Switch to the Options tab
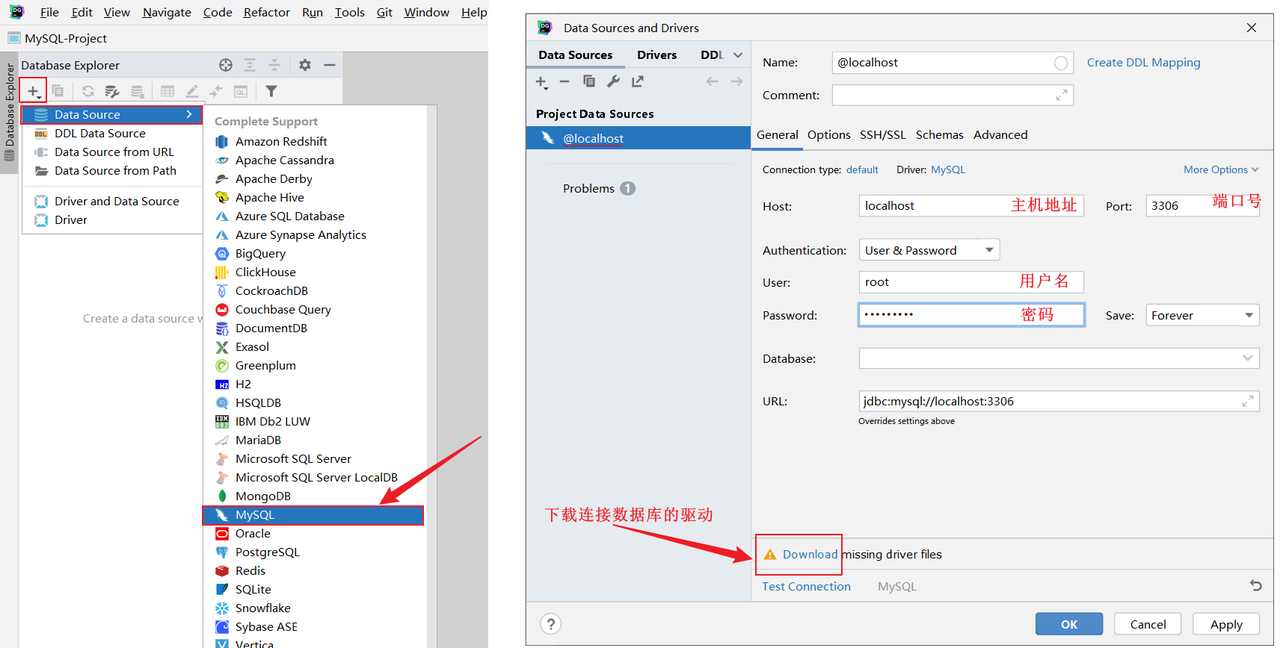 (x=829, y=135)
